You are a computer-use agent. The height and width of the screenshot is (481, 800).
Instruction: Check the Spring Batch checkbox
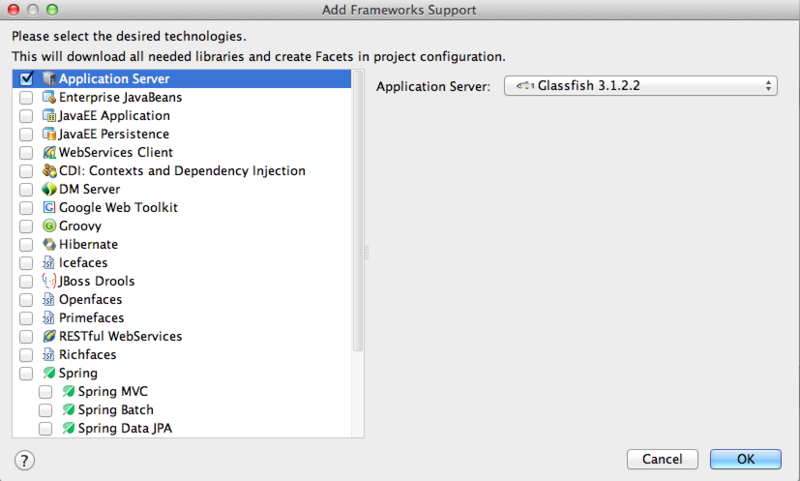(x=45, y=410)
